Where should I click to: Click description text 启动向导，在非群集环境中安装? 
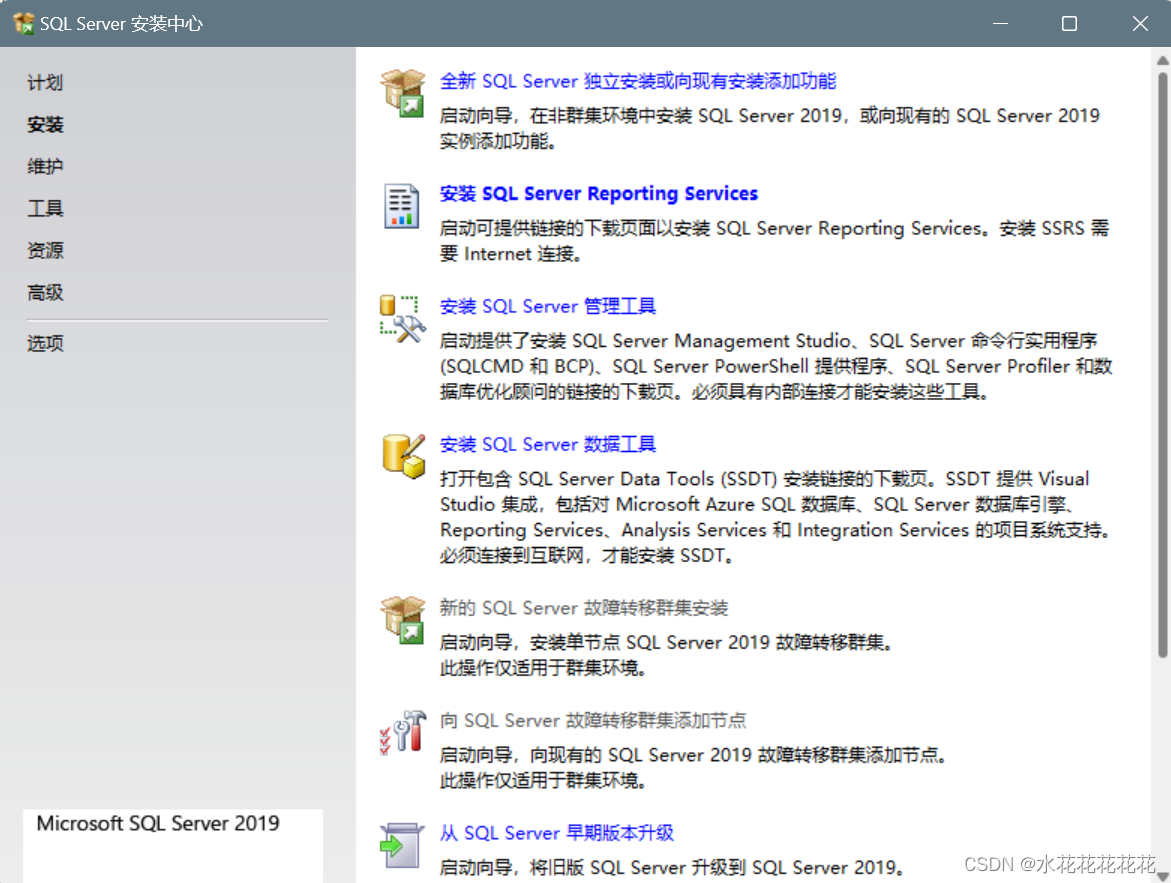point(769,128)
